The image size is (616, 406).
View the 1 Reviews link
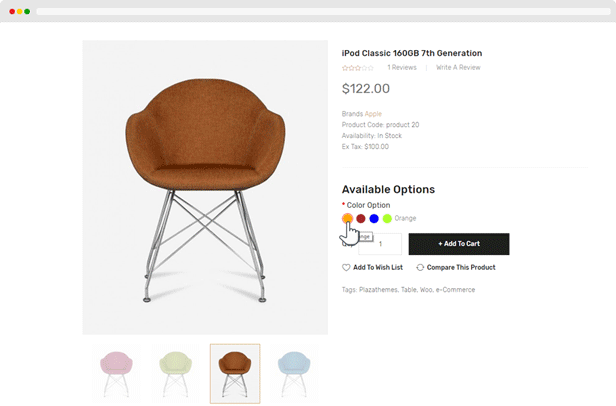[x=402, y=68]
